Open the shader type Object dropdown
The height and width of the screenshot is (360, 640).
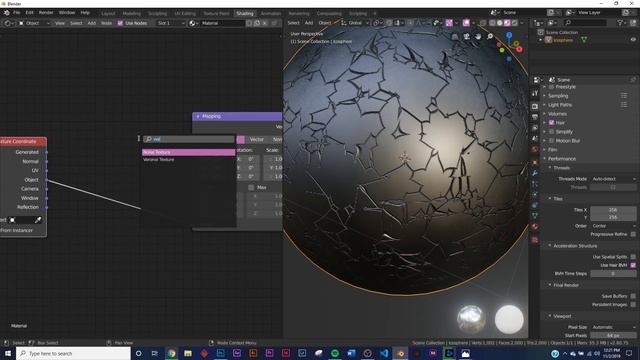click(x=34, y=23)
